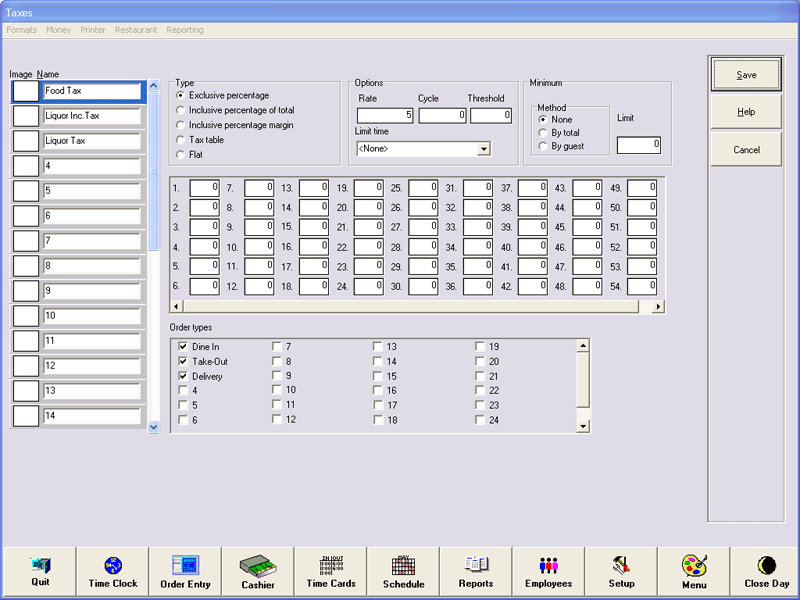Viewport: 800px width, 600px height.
Task: Open the Restaurant menu
Action: point(136,30)
